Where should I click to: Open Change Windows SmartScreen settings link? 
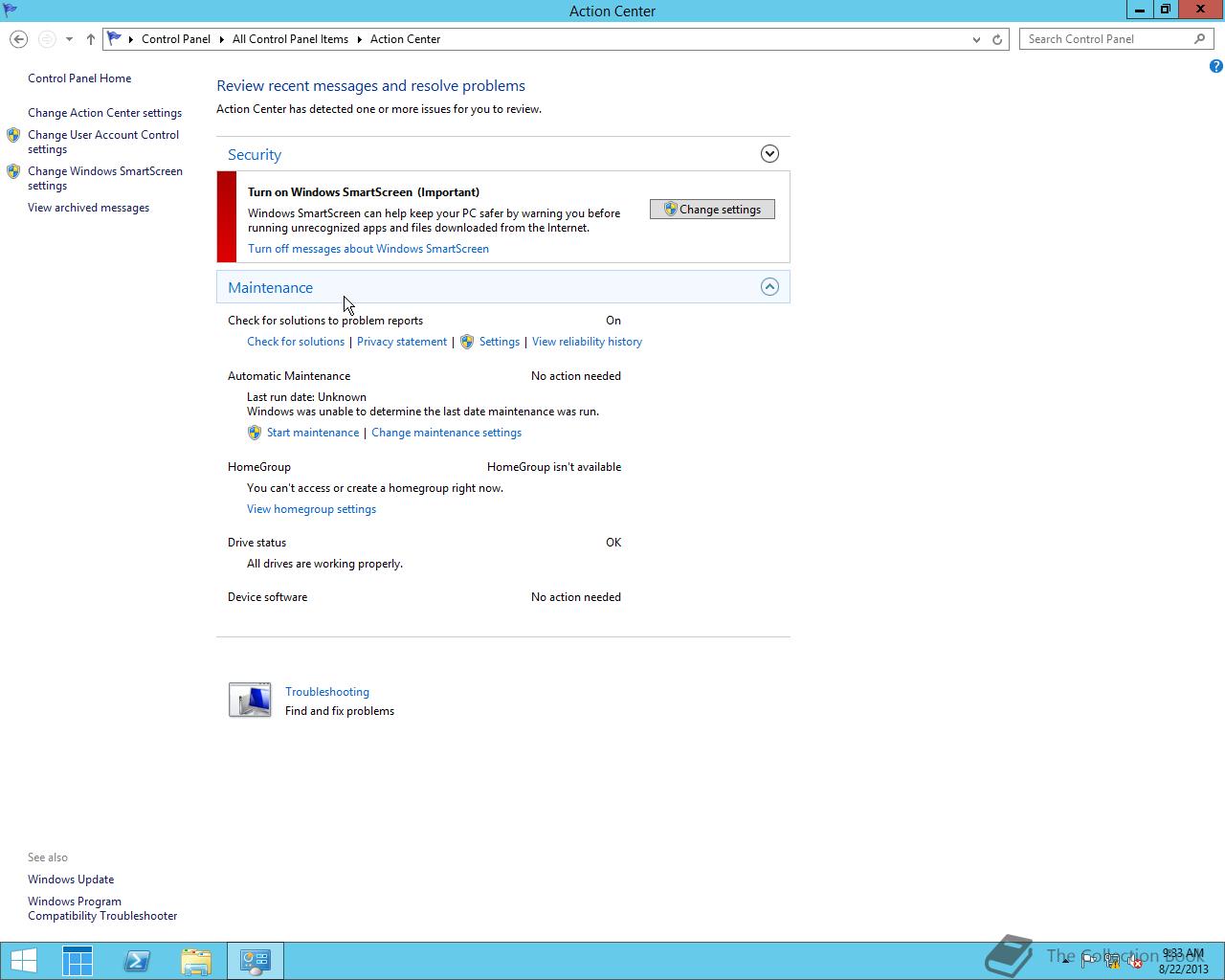pyautogui.click(x=105, y=178)
